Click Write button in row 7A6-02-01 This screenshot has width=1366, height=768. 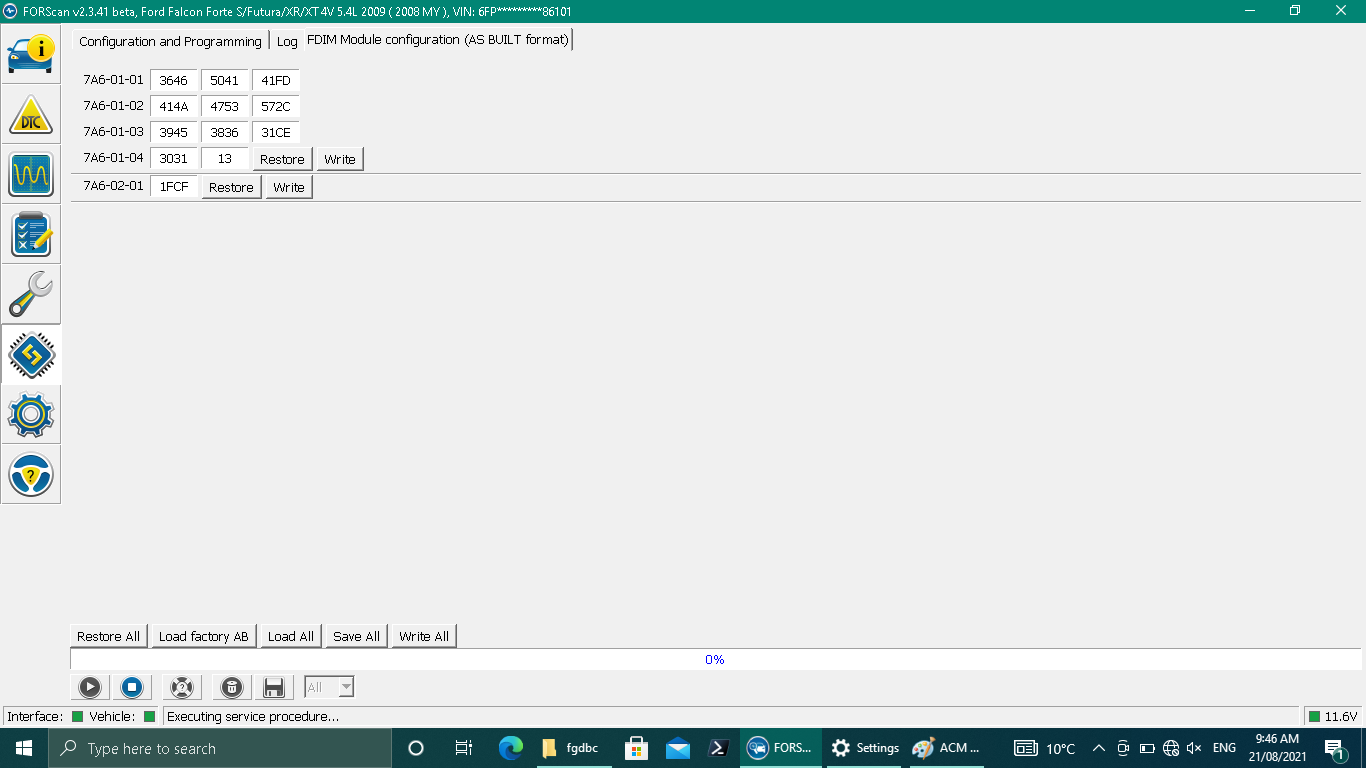pos(289,187)
